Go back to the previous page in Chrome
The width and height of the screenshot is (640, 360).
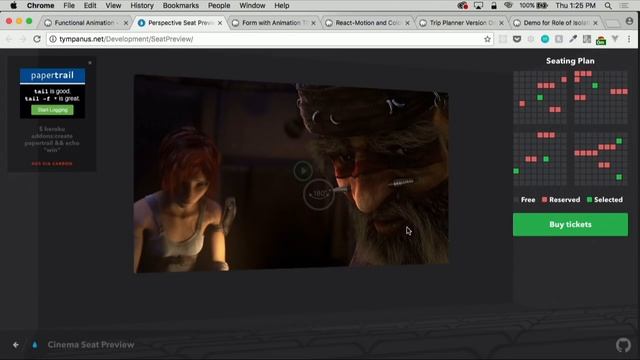(9, 39)
